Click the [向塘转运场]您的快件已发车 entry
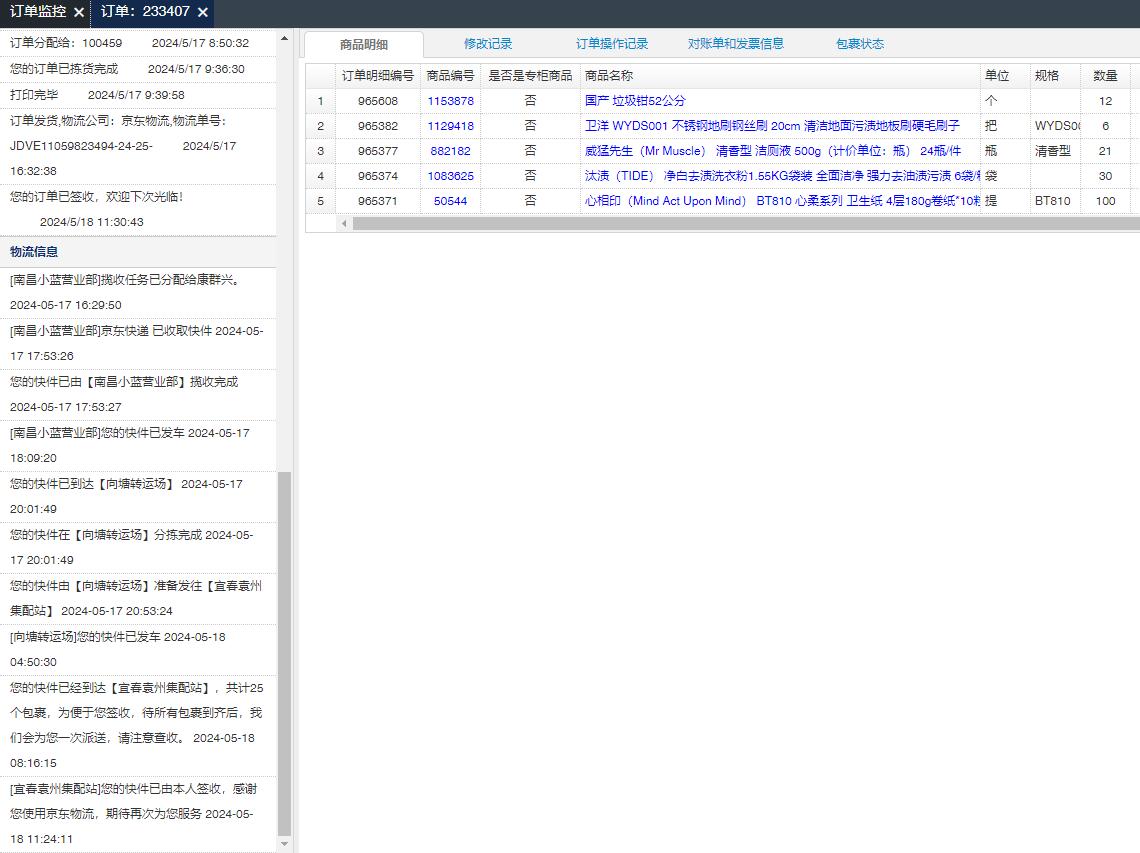1140x853 pixels. tap(138, 649)
